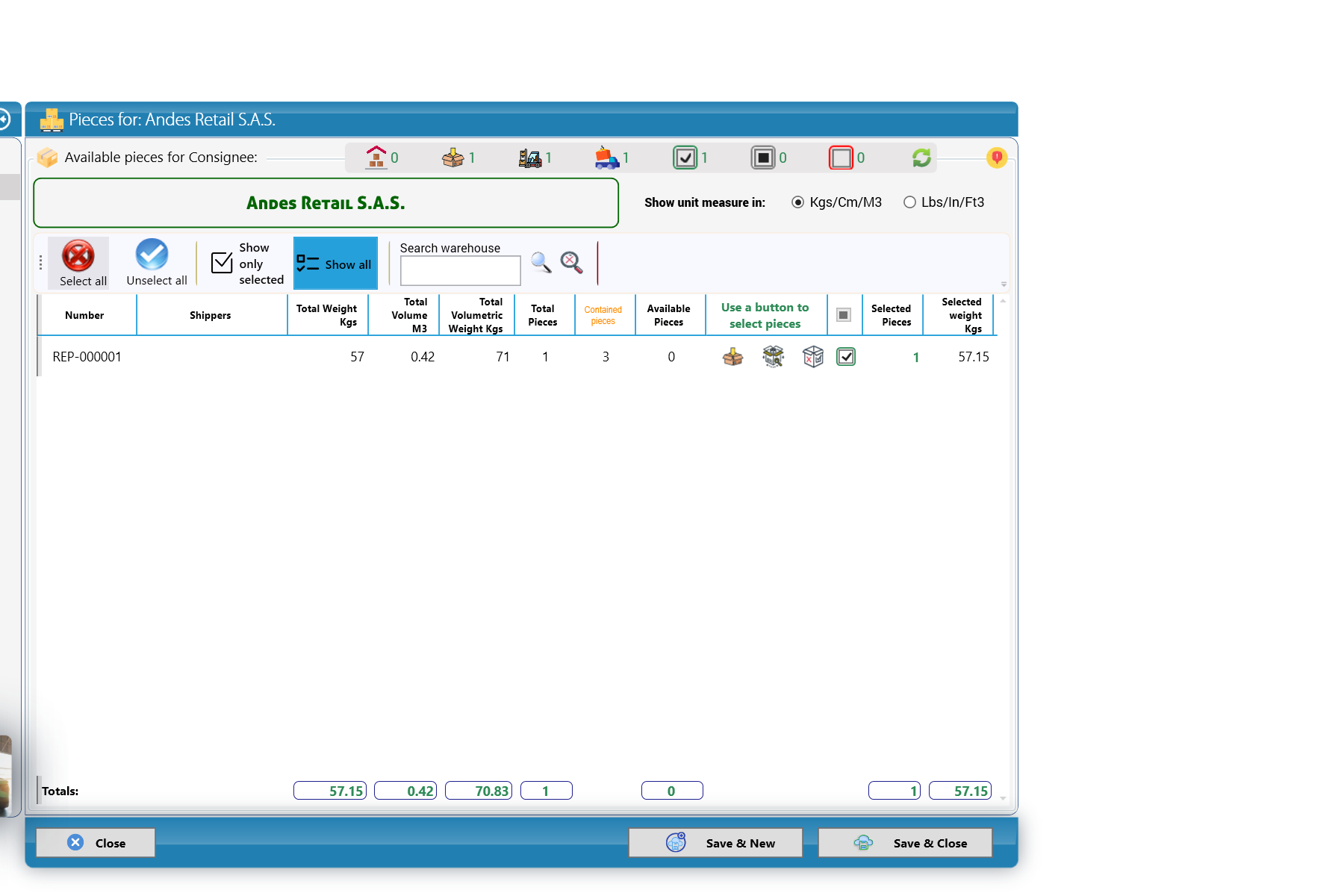
Task: Click the scroll-down arrow of the table scrollbar
Action: point(1003,798)
